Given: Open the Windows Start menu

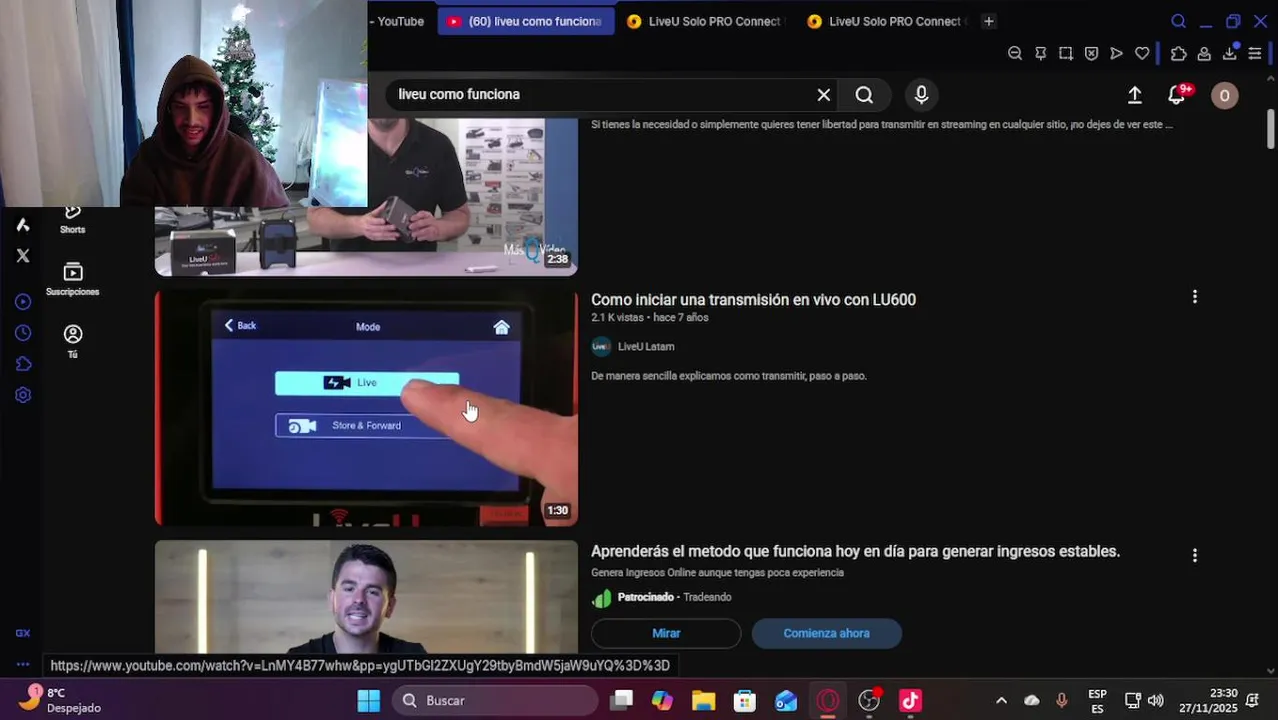Looking at the screenshot, I should (x=369, y=701).
